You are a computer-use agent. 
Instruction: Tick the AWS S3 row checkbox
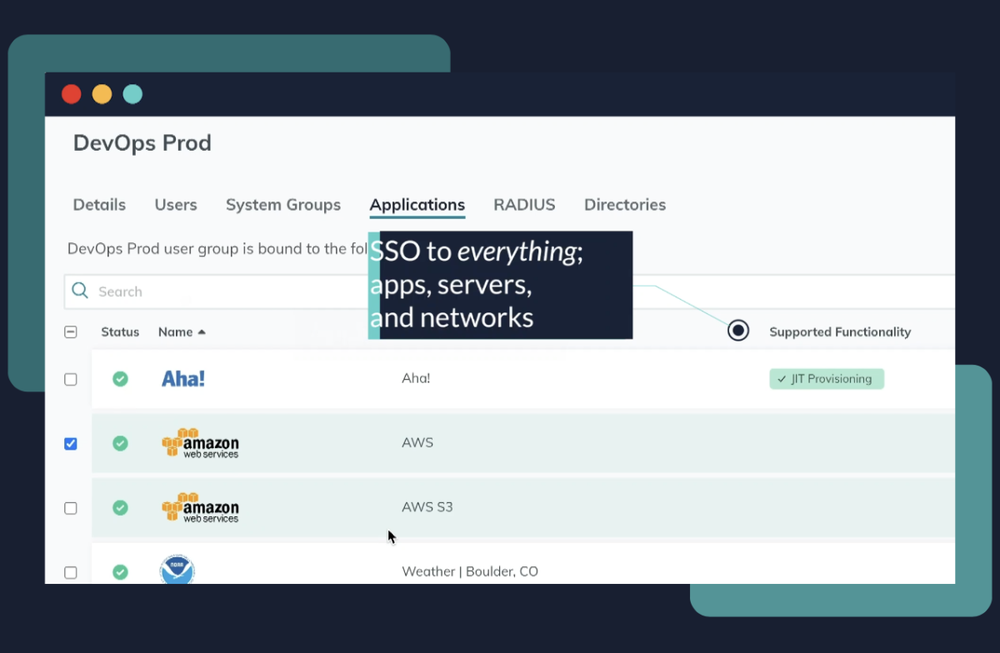click(71, 508)
